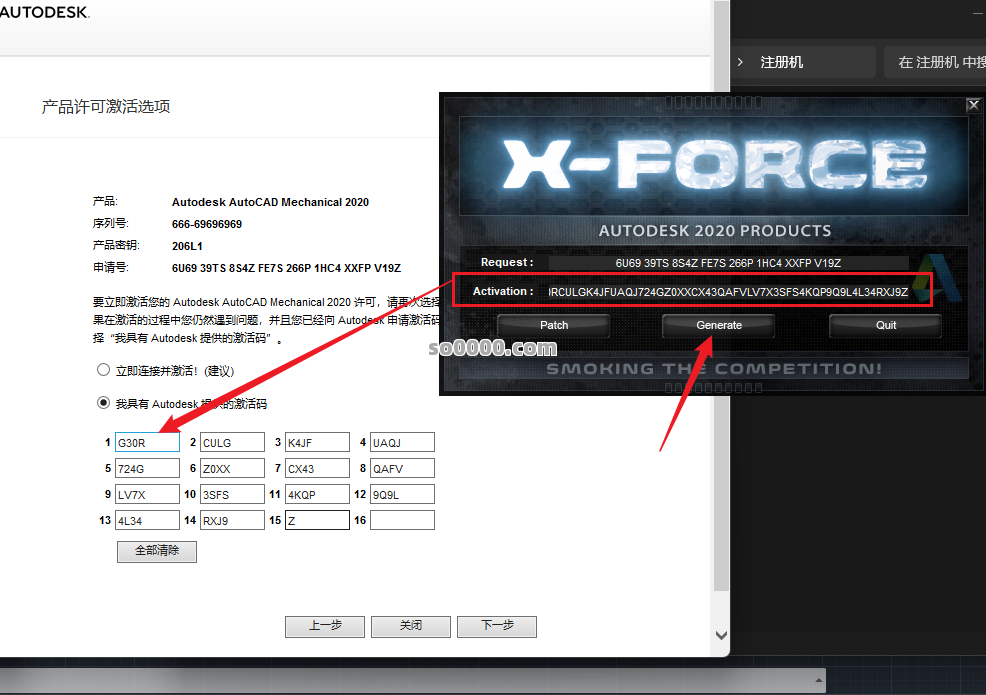
Task: Select the 立即连接并激活 radio option
Action: 103,370
